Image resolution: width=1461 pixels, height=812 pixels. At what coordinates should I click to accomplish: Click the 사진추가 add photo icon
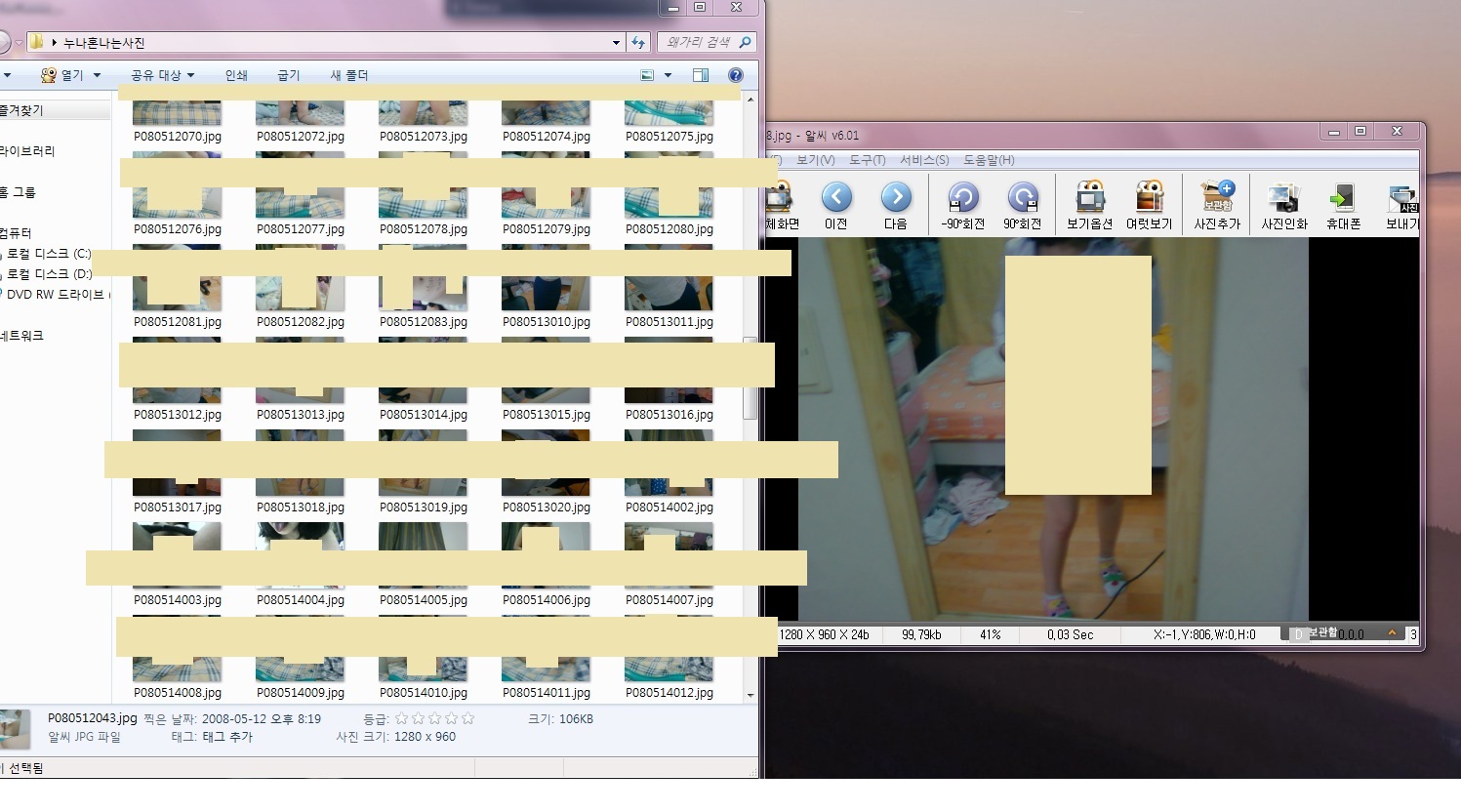coord(1217,198)
